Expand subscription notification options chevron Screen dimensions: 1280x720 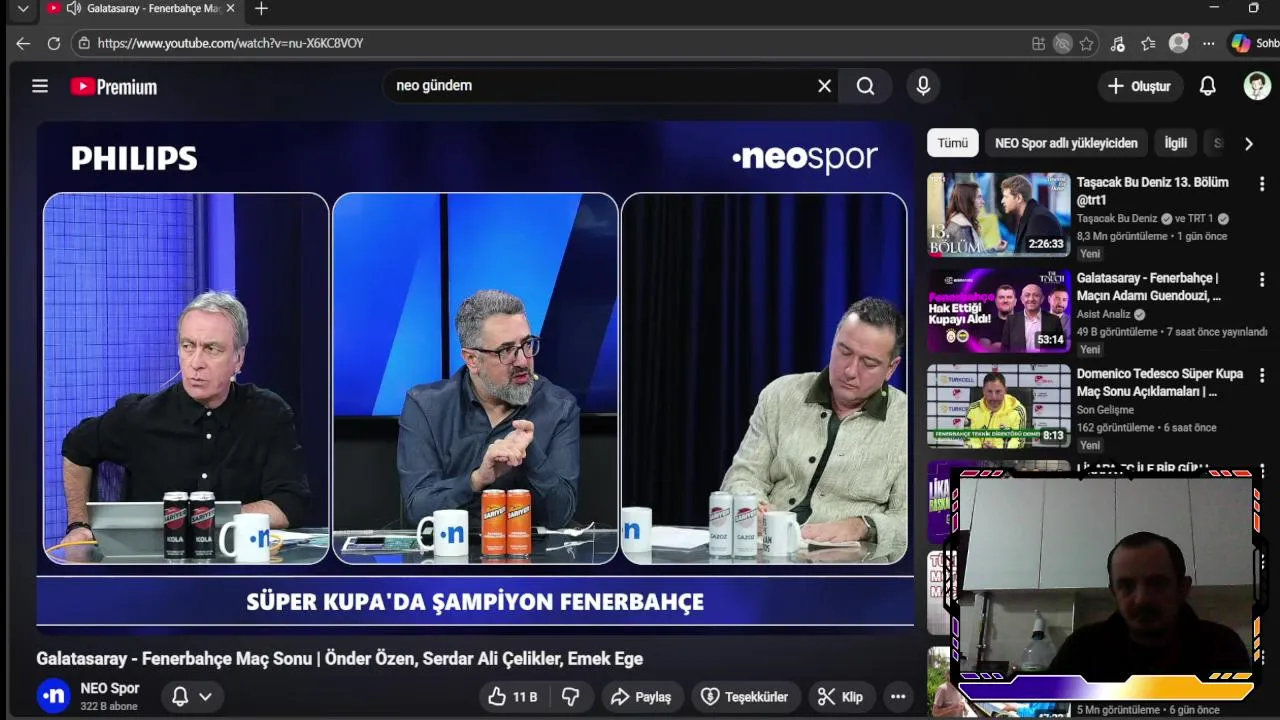(205, 696)
